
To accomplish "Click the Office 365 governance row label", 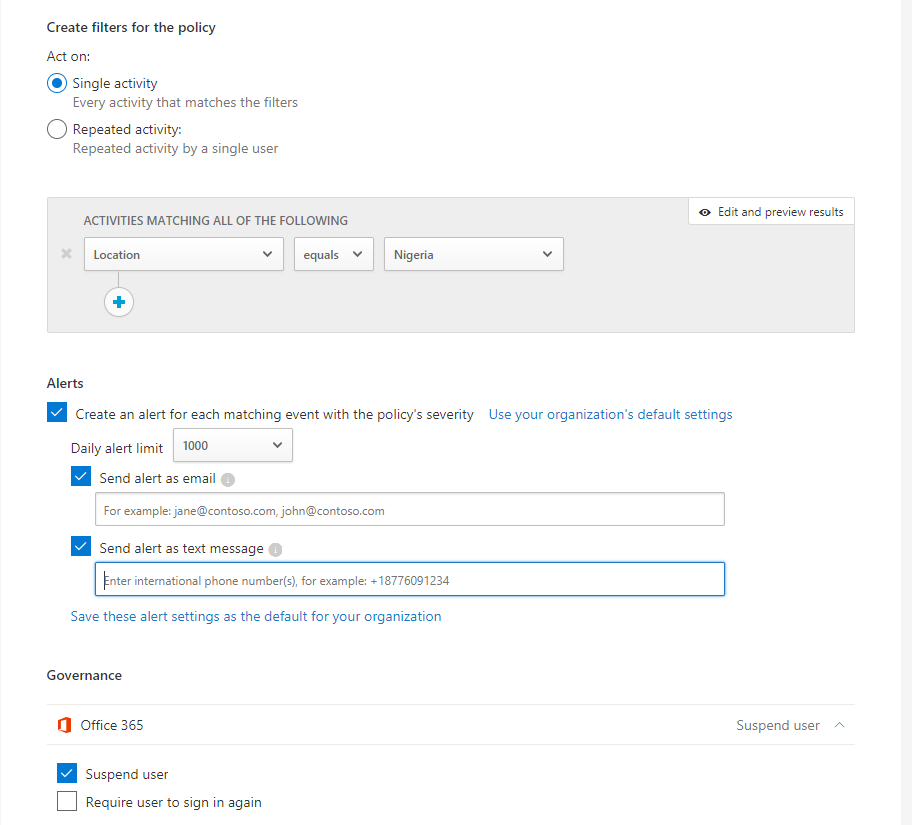I will 112,725.
